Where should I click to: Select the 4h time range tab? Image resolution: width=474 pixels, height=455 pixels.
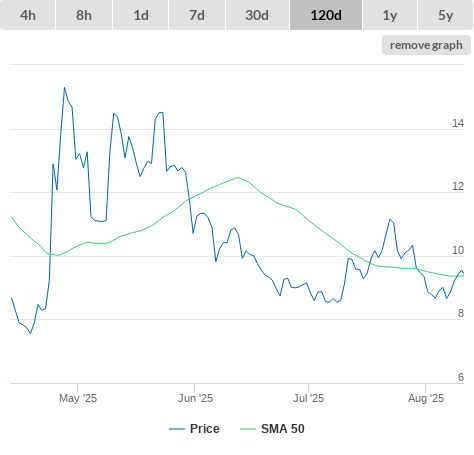[28, 15]
